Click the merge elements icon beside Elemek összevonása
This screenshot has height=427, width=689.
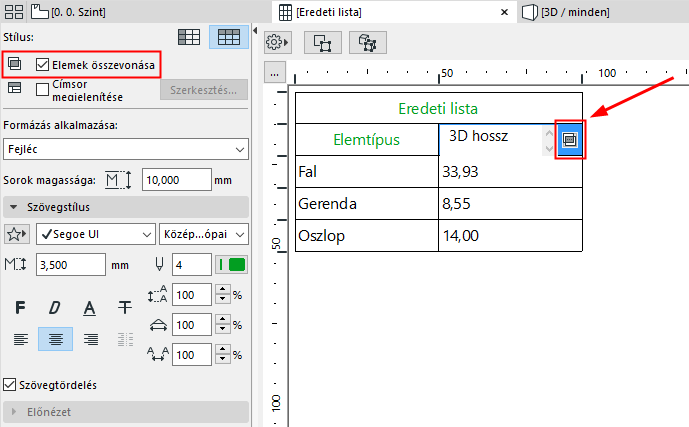click(x=15, y=64)
